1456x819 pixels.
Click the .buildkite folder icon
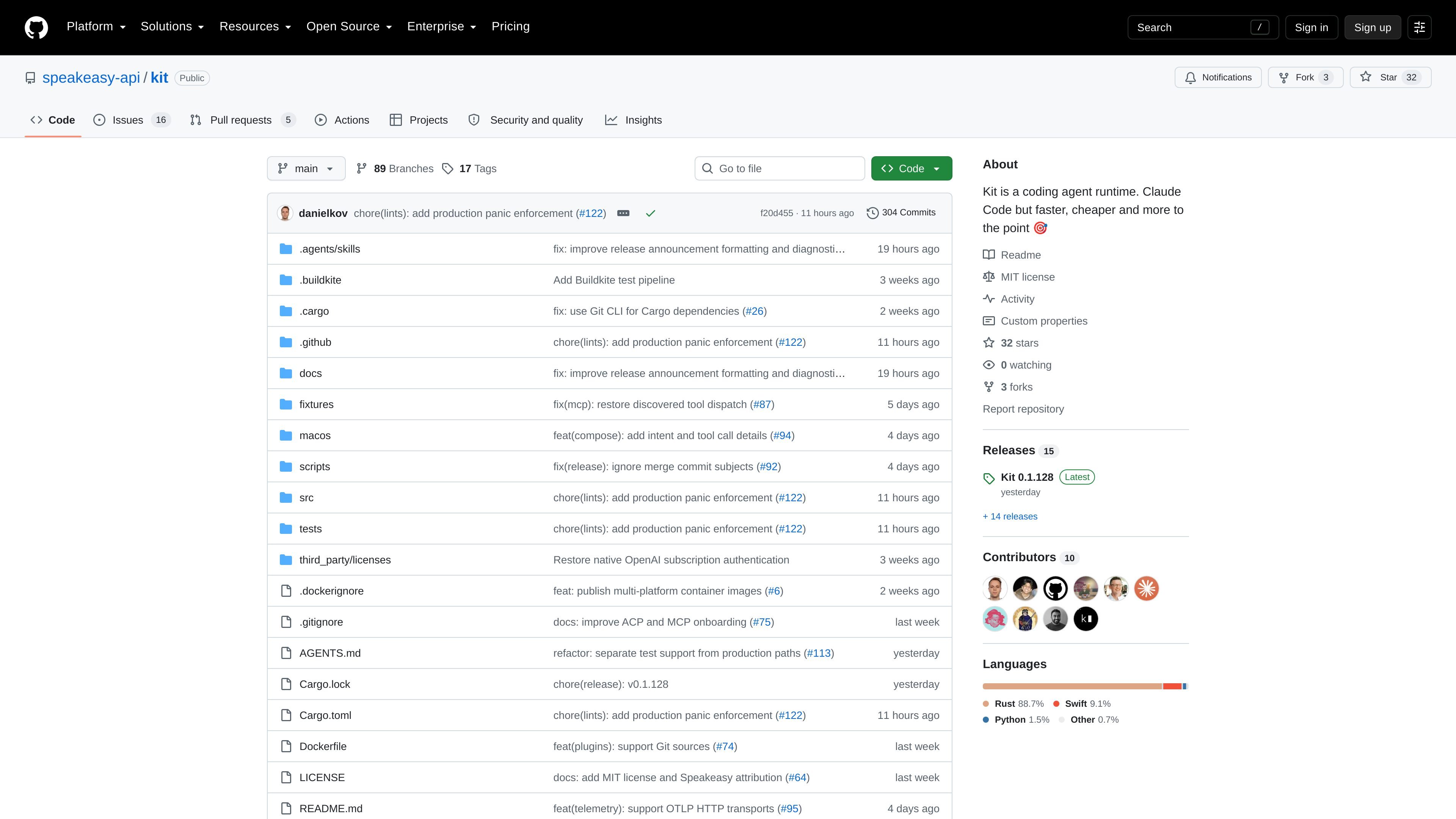point(286,280)
